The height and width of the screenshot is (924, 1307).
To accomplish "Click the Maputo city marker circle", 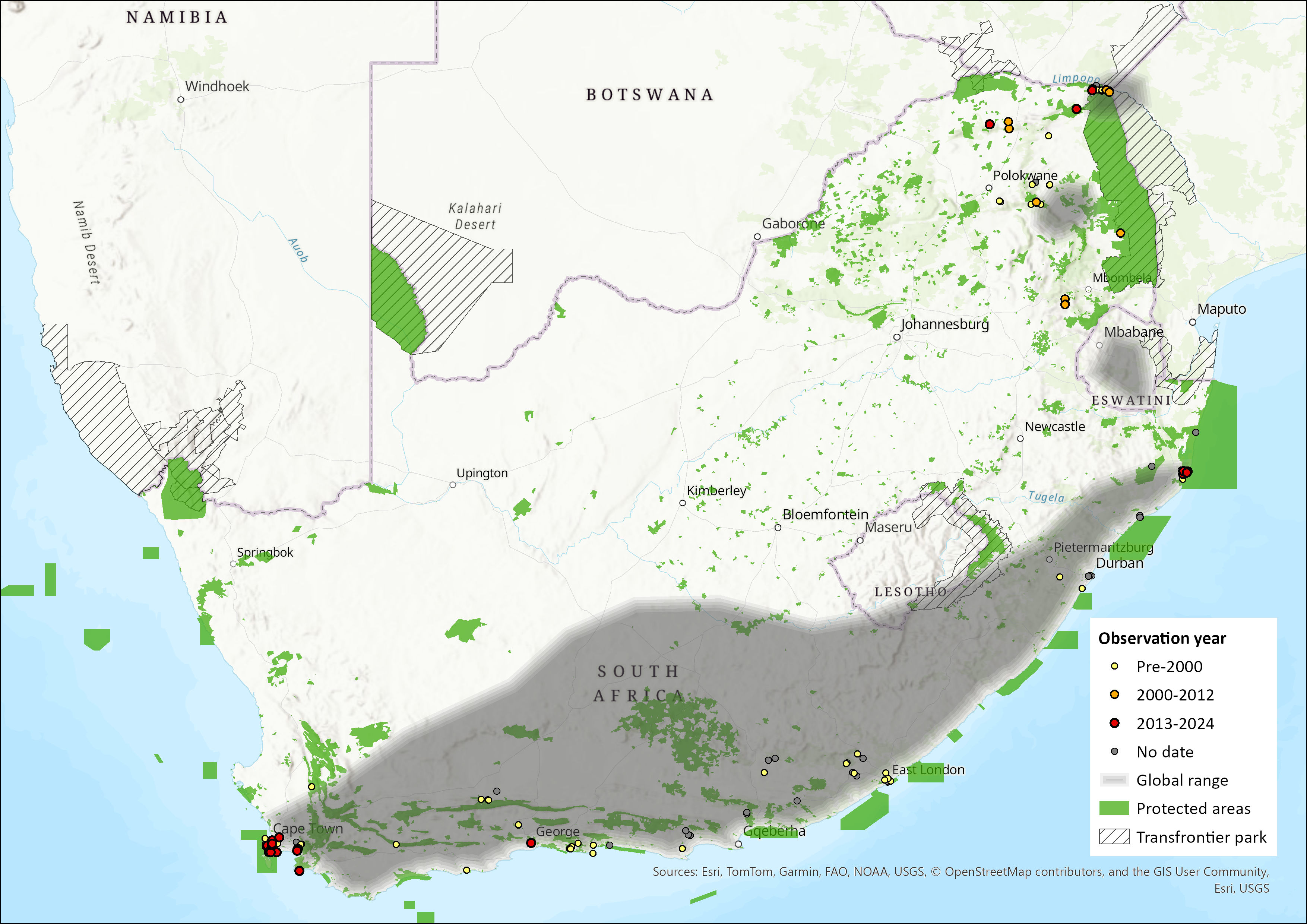I will point(1193,322).
